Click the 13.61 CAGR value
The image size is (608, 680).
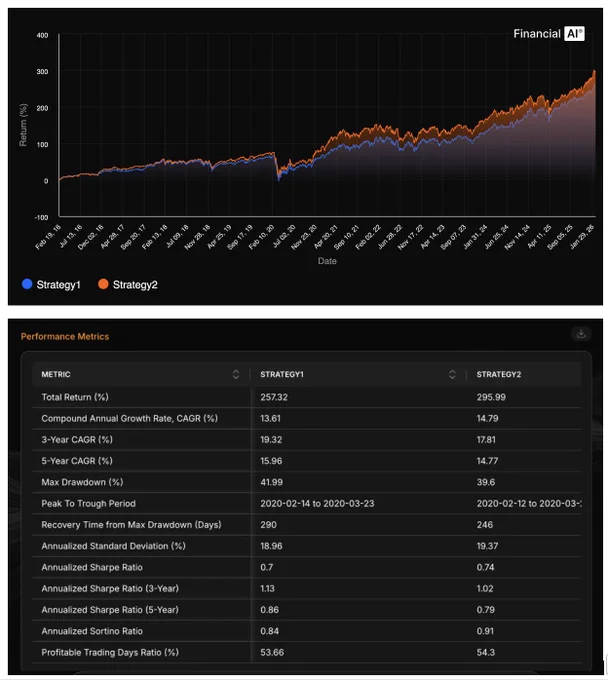point(270,418)
